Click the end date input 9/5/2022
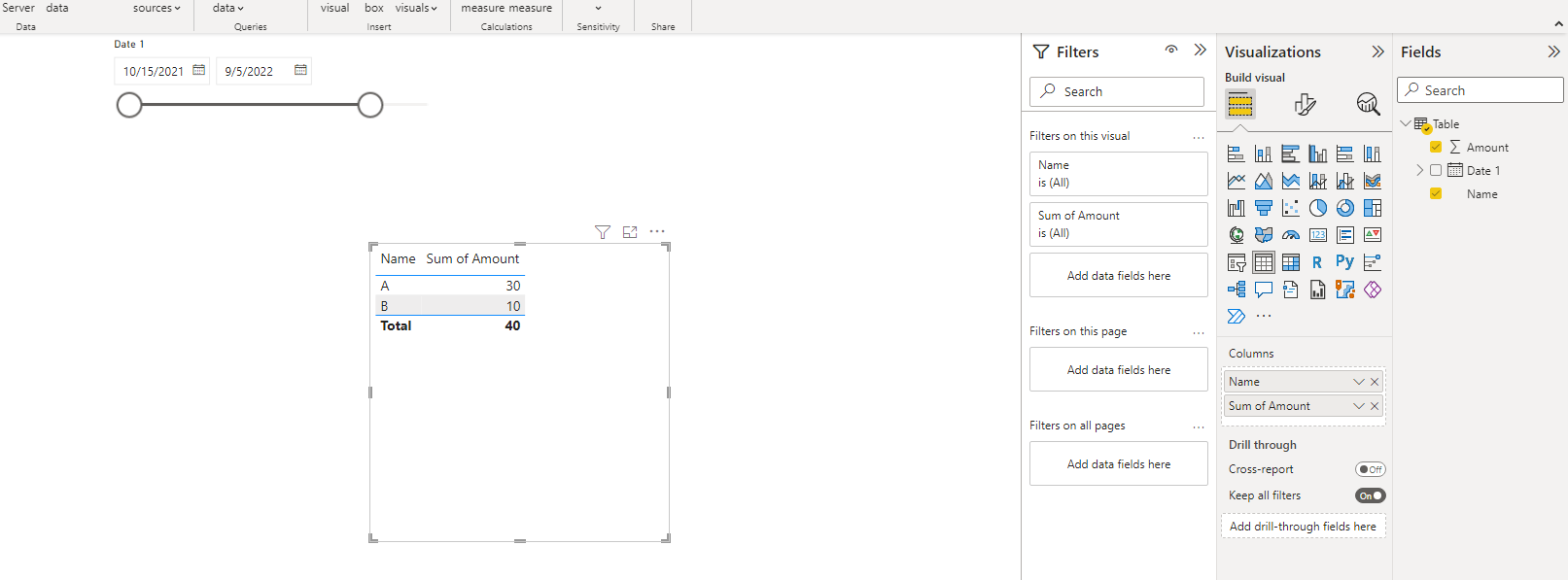 pyautogui.click(x=249, y=71)
